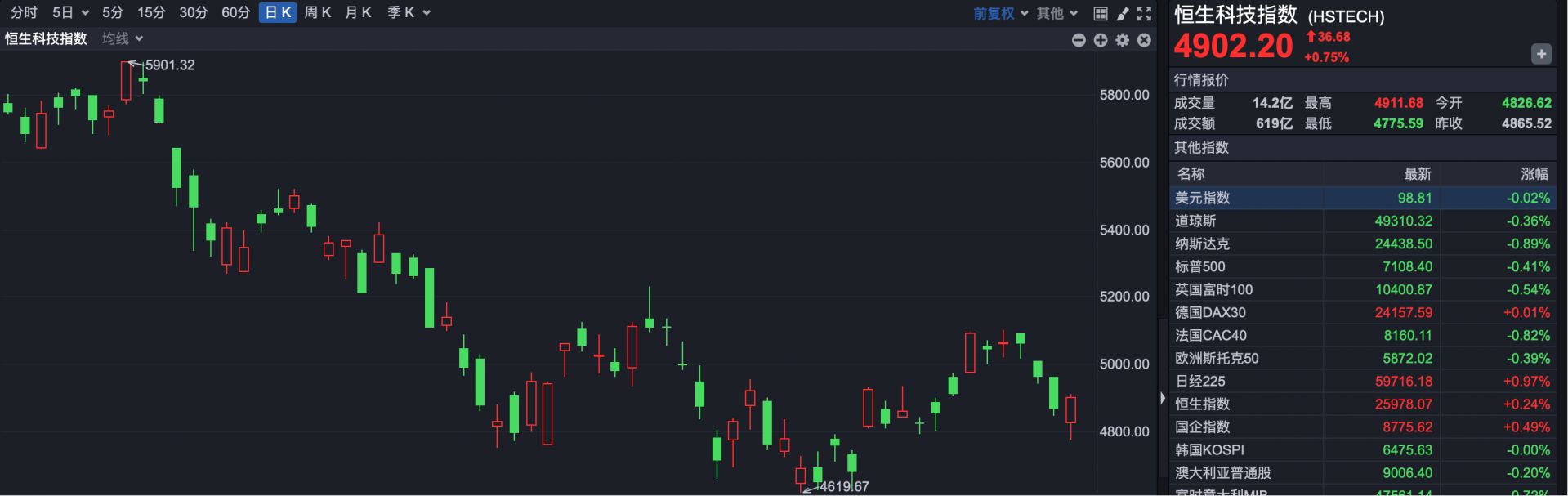Image resolution: width=1568 pixels, height=496 pixels.
Task: Zoom in chart with plus icon
Action: point(1101,40)
